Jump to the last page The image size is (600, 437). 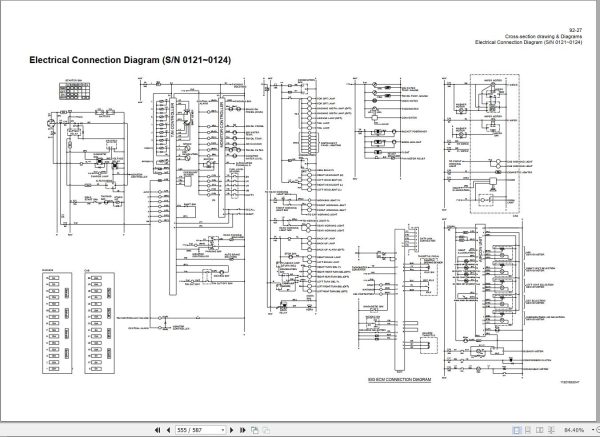242,430
